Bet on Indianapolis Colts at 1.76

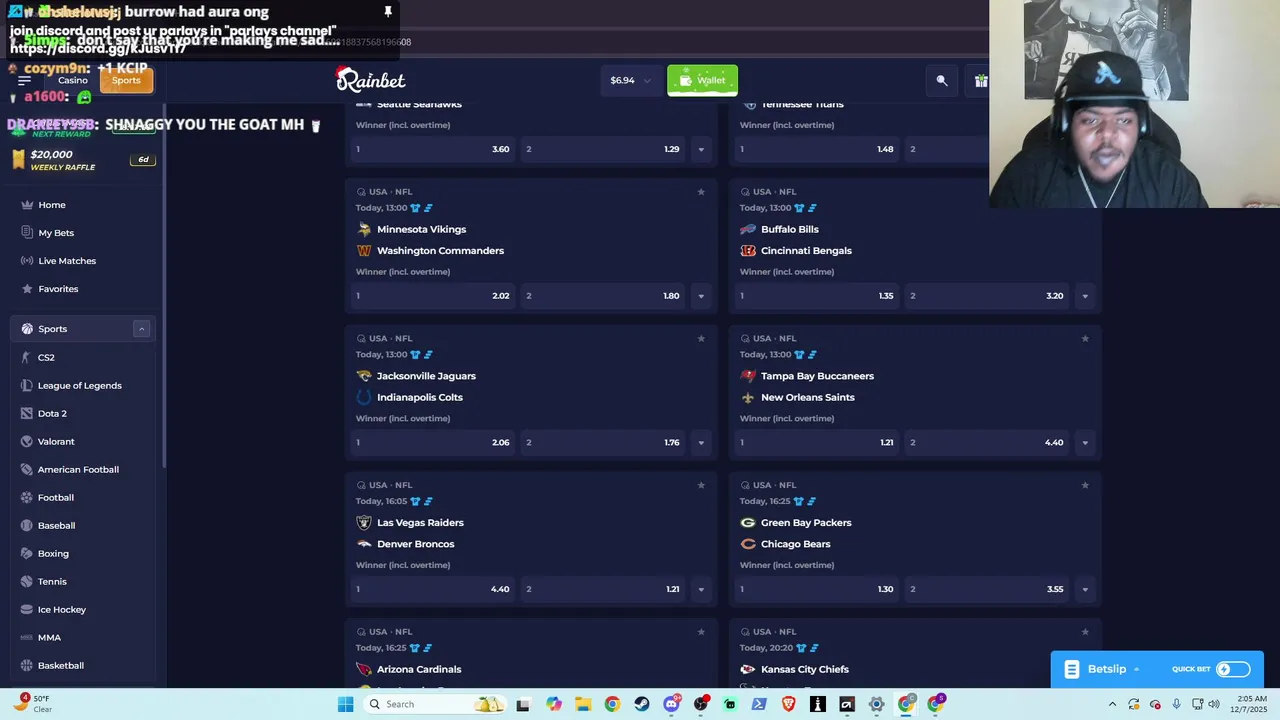602,443
